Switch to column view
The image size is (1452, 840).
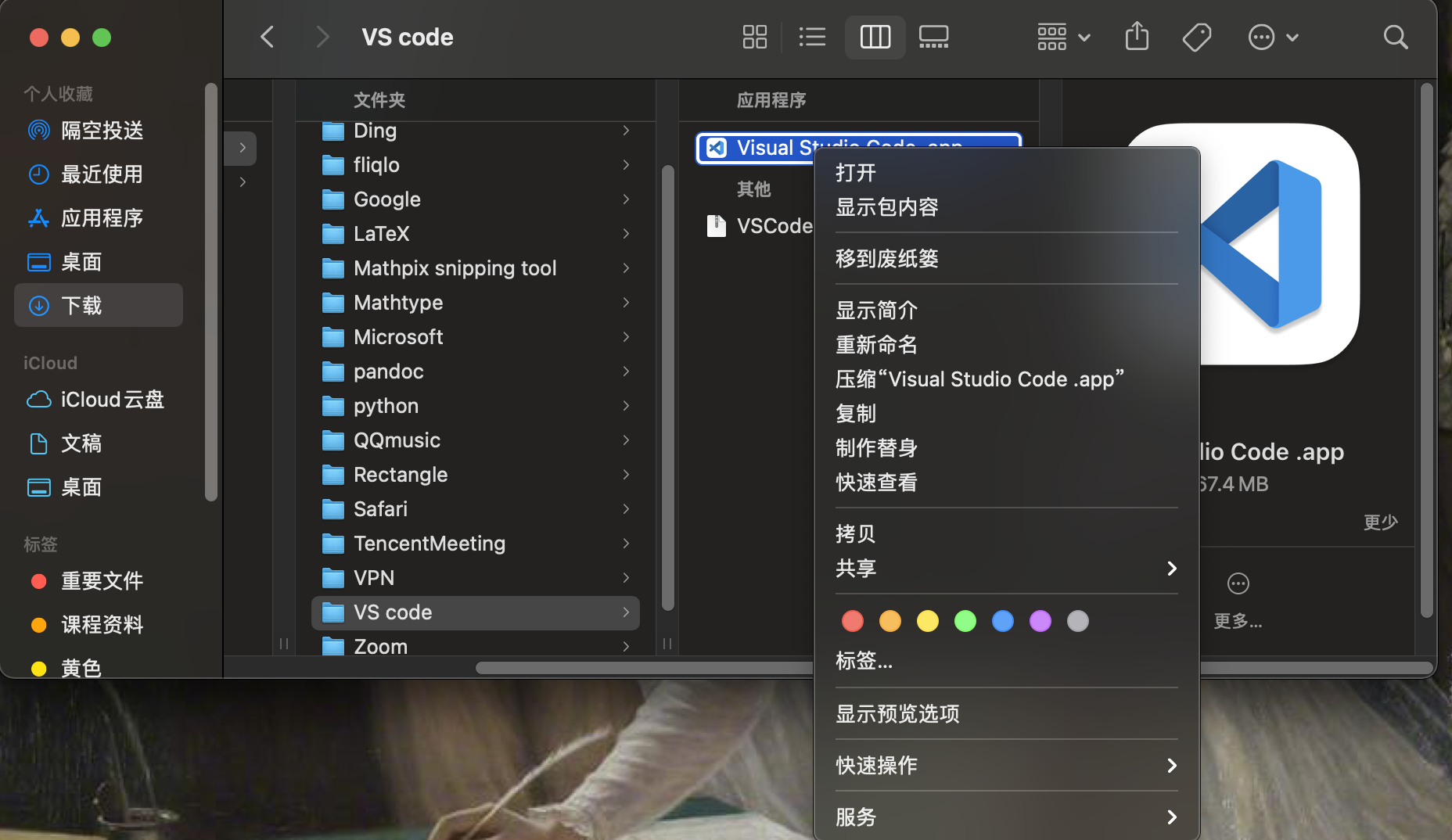(x=875, y=37)
